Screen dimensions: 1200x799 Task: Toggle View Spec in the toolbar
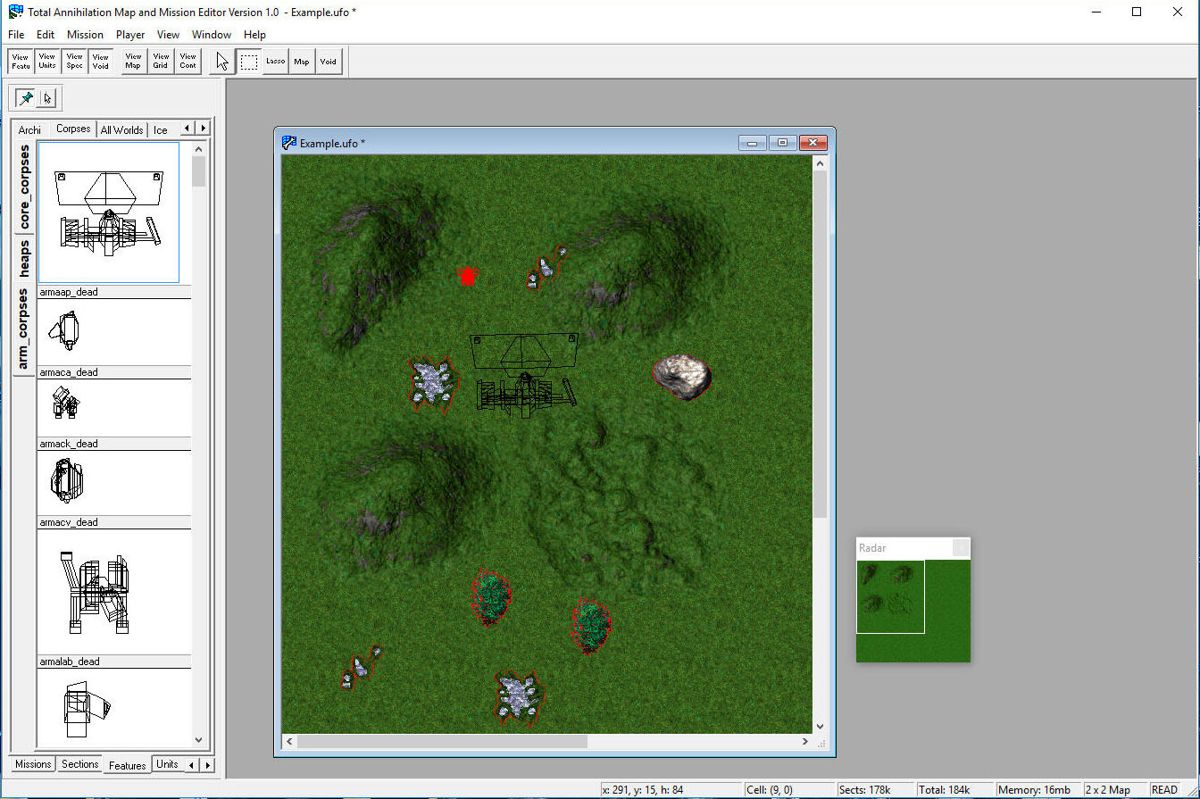click(x=74, y=61)
